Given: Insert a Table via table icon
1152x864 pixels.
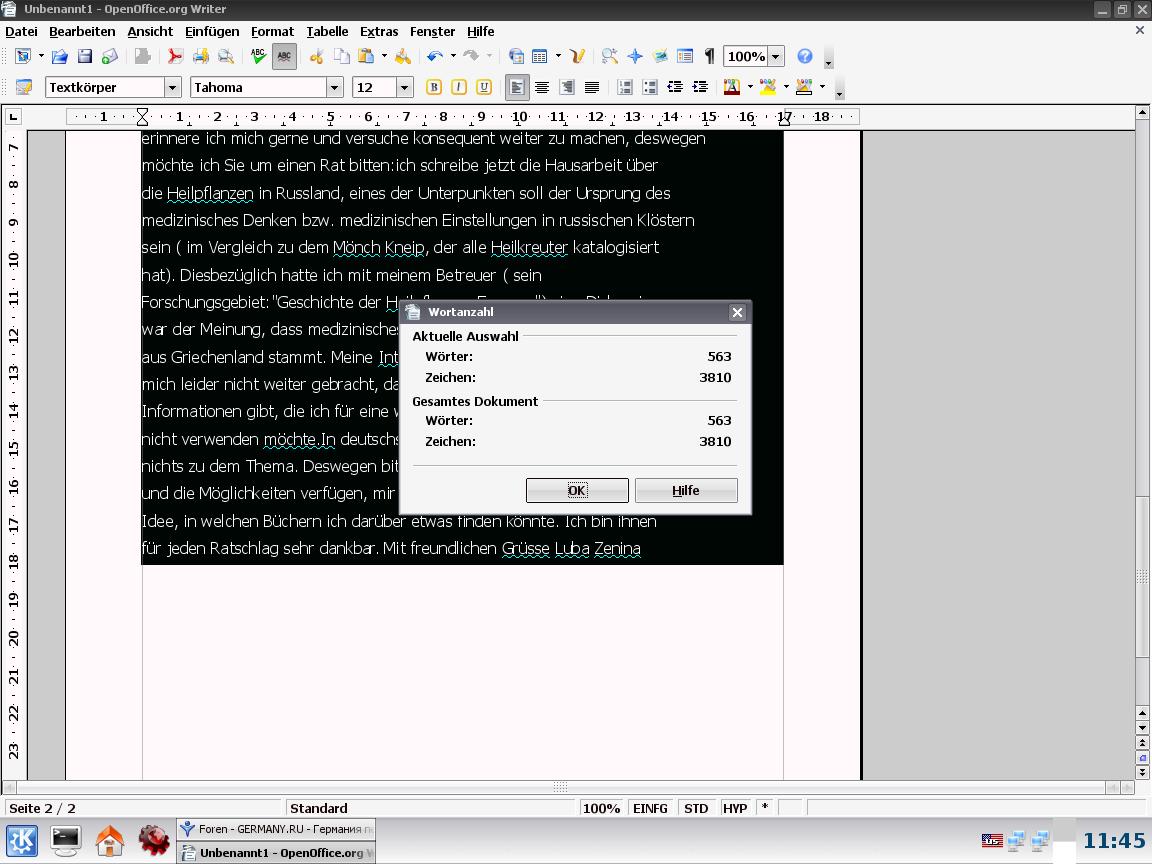Looking at the screenshot, I should pos(540,57).
